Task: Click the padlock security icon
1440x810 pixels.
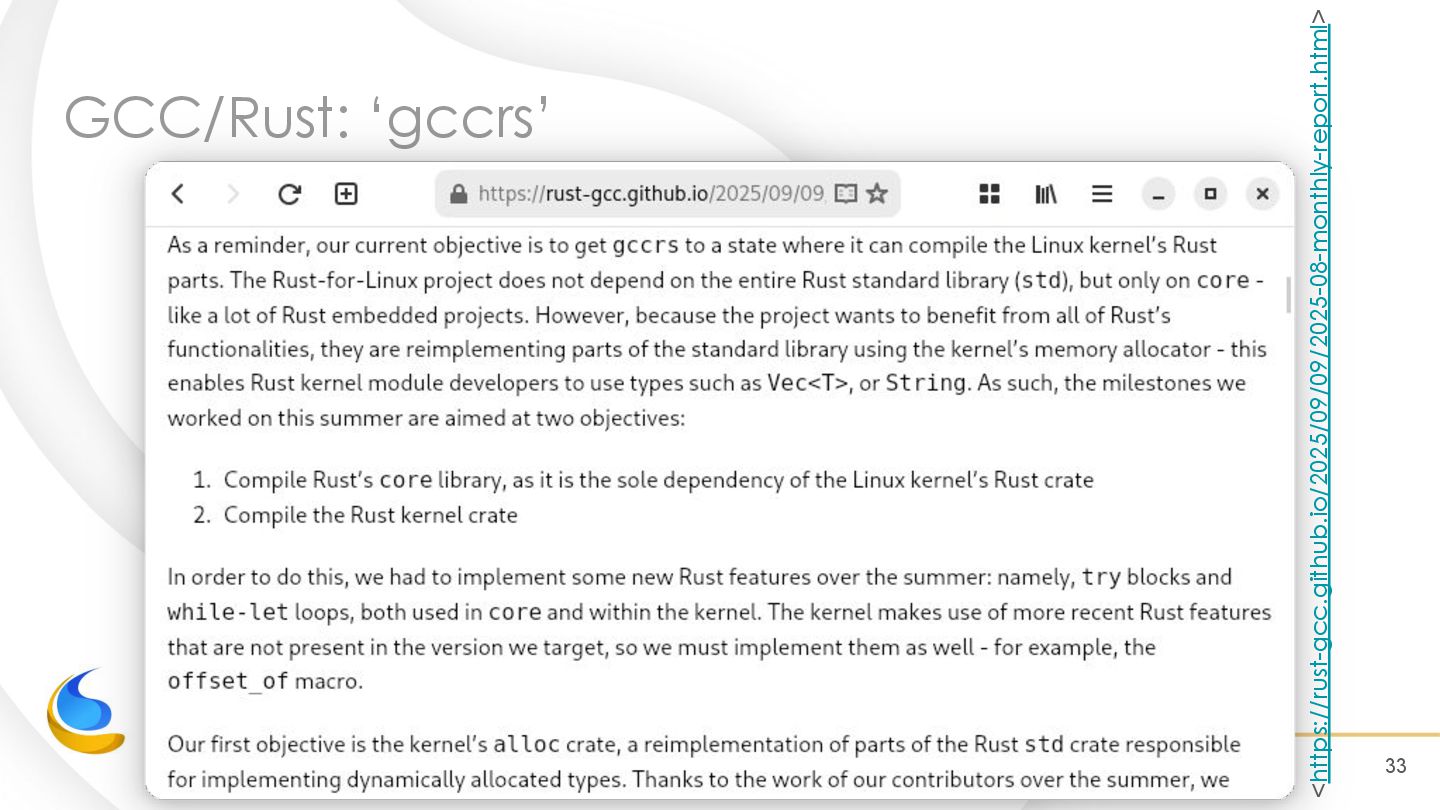Action: (x=459, y=194)
